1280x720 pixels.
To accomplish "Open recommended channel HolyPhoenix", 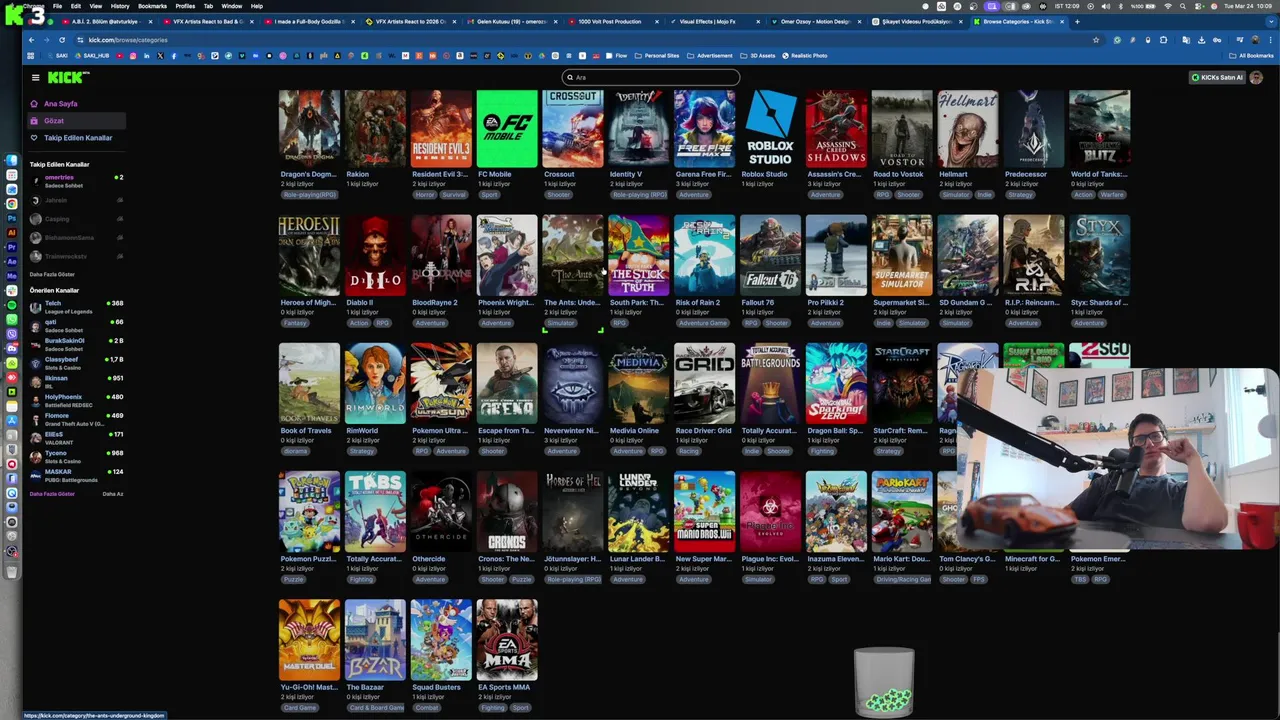I will point(77,401).
